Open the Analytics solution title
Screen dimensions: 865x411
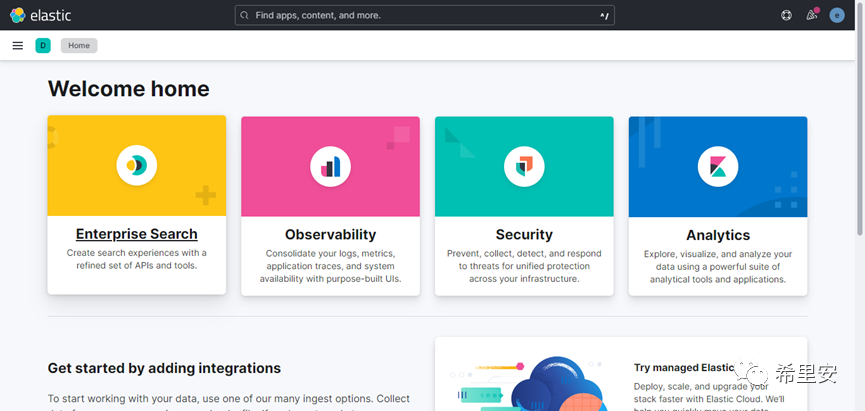coord(718,235)
